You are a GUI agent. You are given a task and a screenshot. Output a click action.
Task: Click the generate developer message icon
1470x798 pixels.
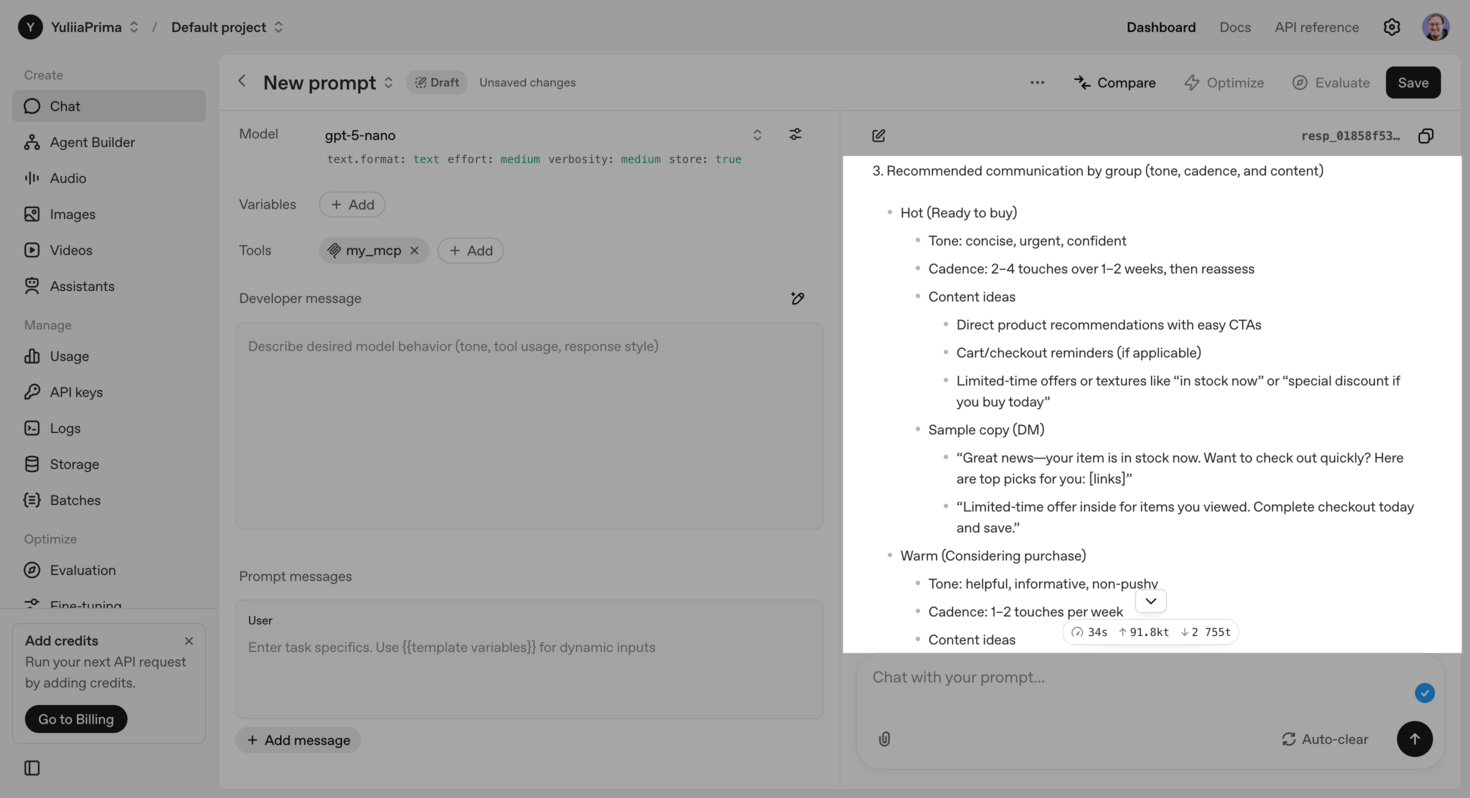tap(797, 298)
